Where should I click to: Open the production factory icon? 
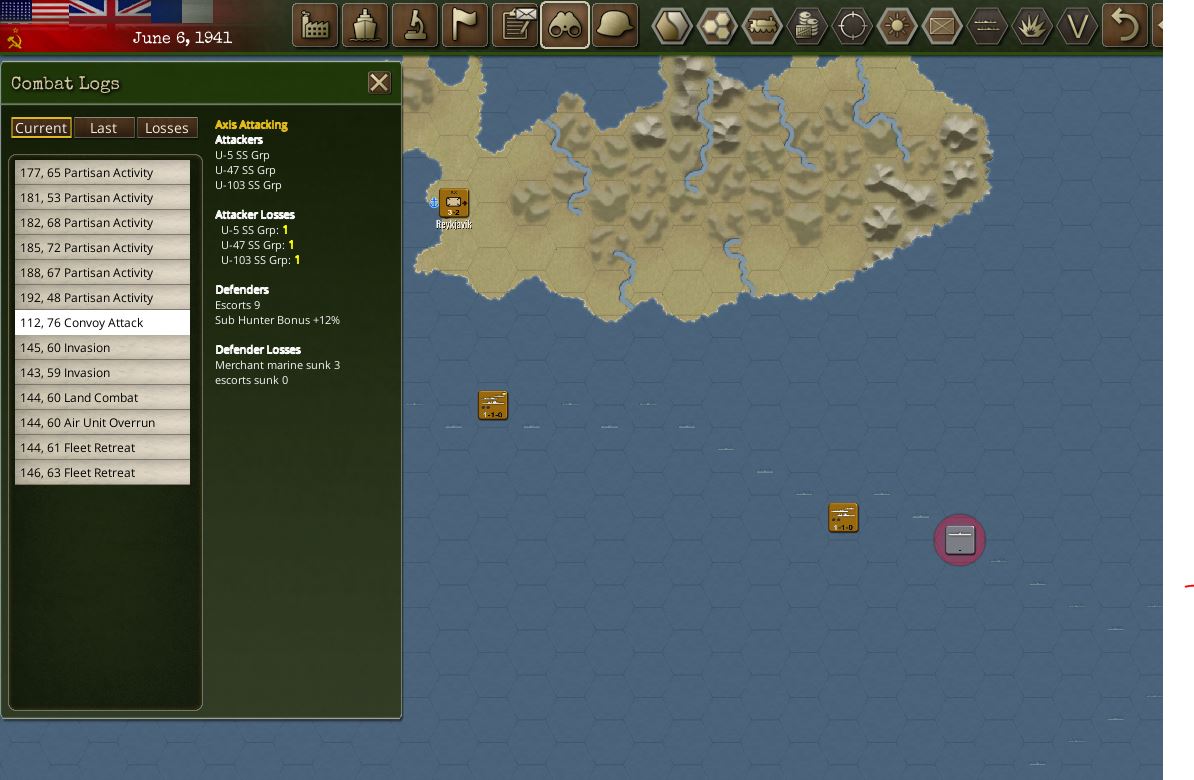click(x=314, y=25)
